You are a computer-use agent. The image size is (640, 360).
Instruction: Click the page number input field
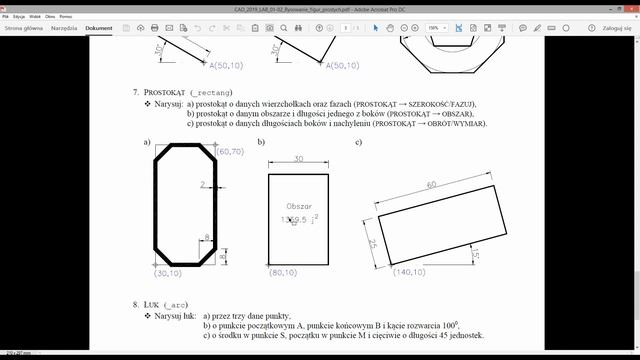point(346,28)
